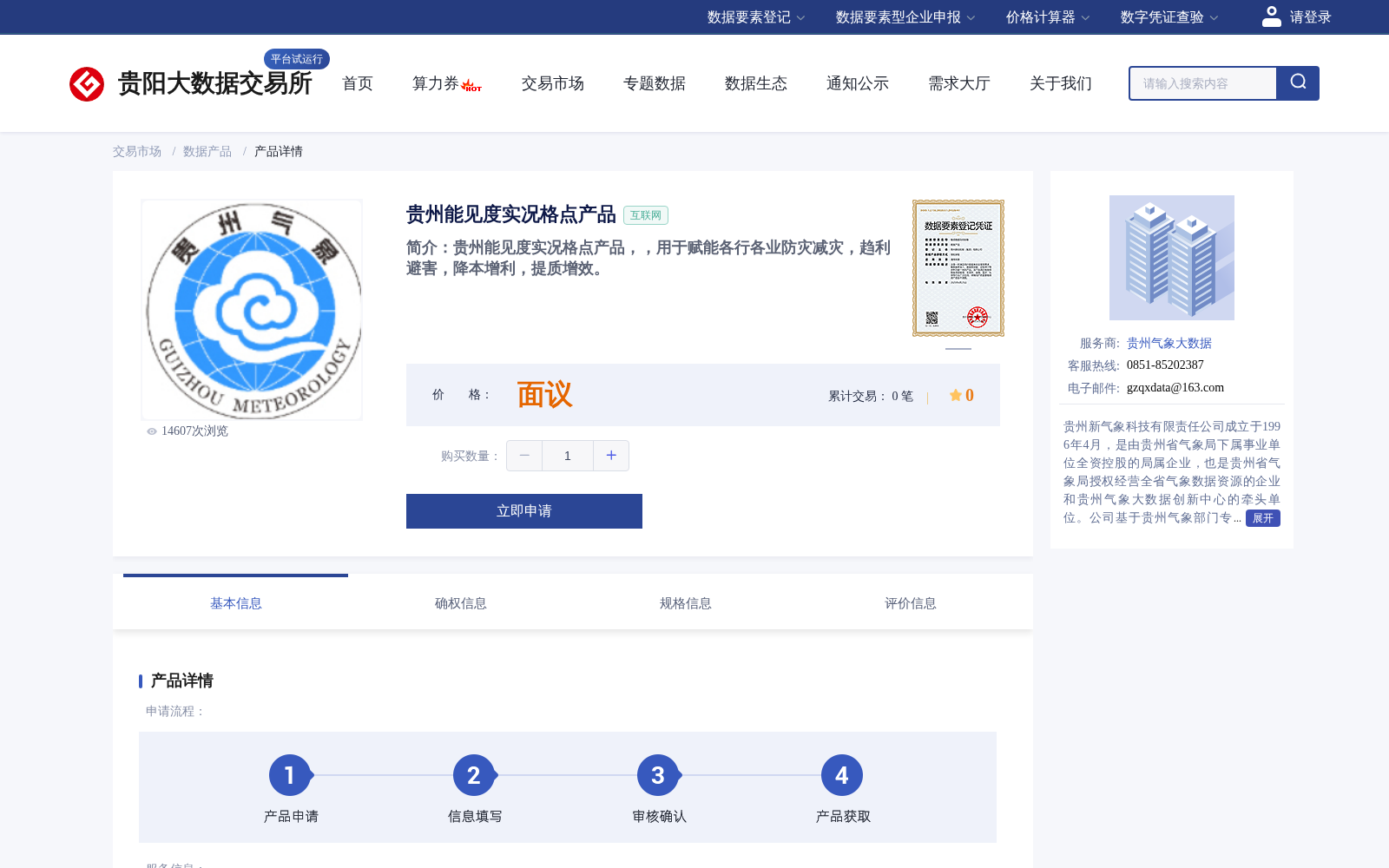Click the 平台试运行 badge
This screenshot has width=1389, height=868.
pyautogui.click(x=297, y=59)
